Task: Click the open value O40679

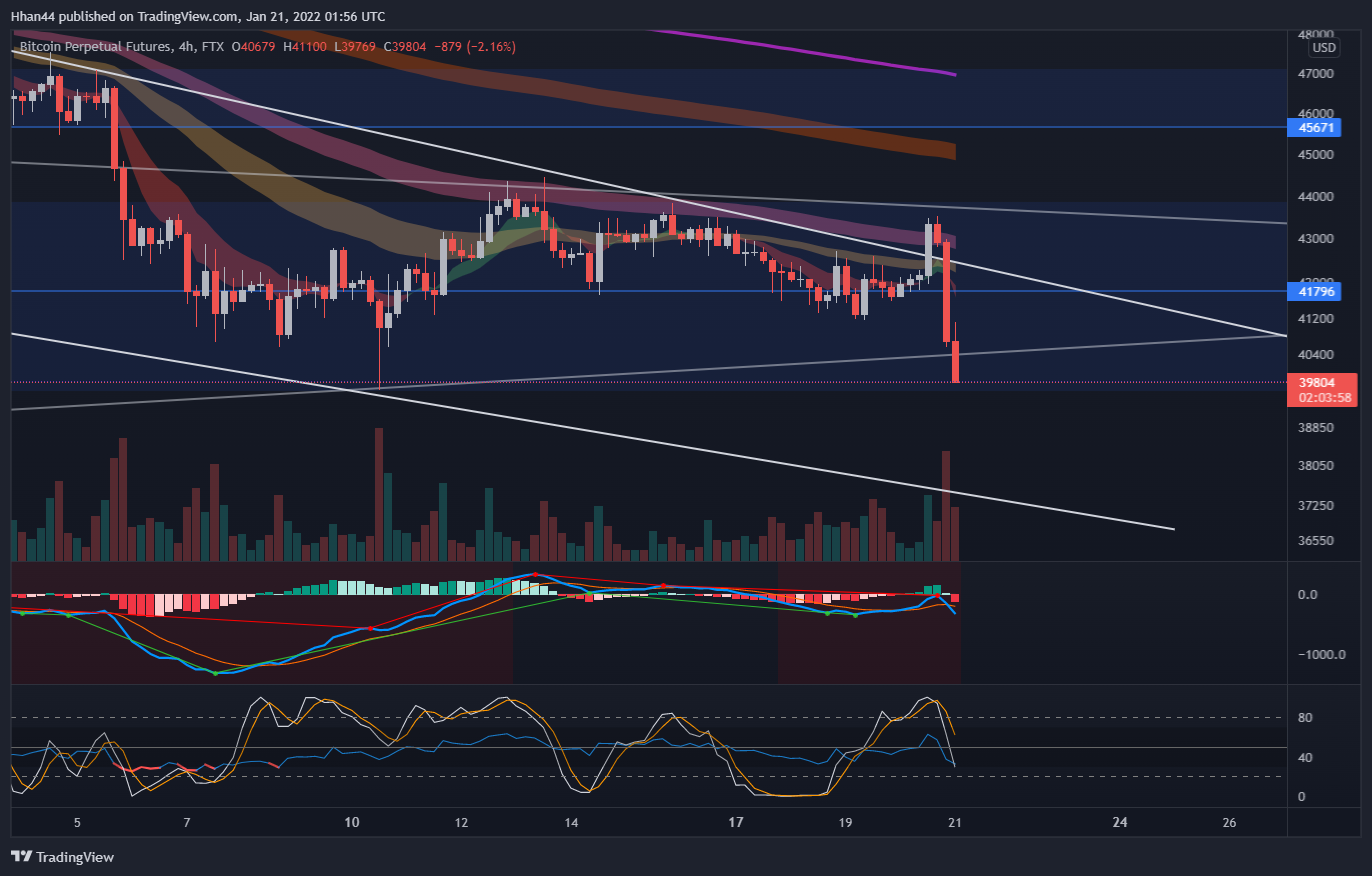Action: coord(256,46)
